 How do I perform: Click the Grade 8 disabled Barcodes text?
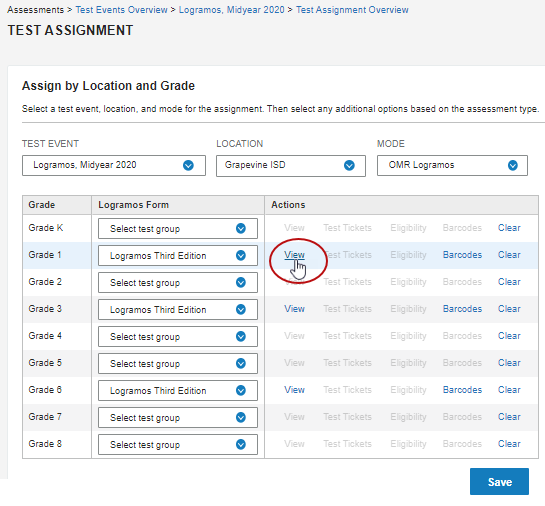[x=462, y=443]
